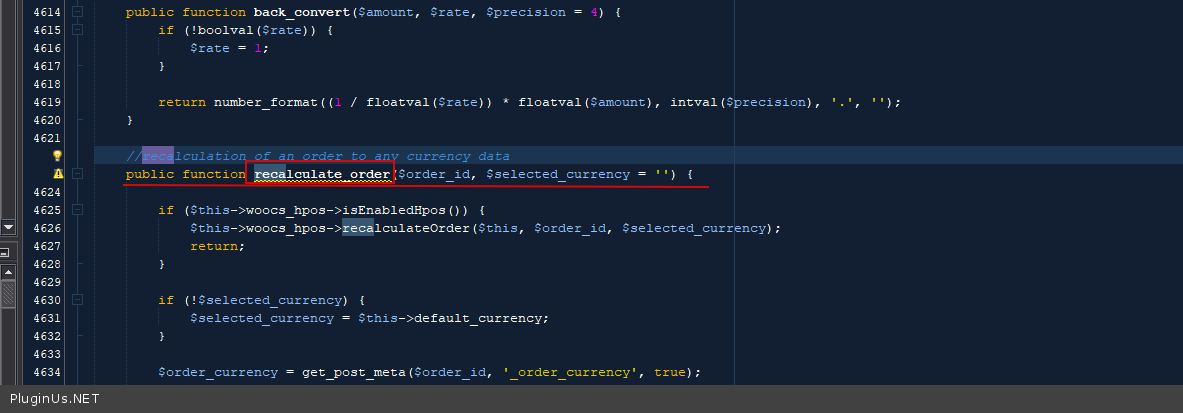Click the left panel scroll-down arrow
This screenshot has width=1183, height=413.
click(x=7, y=227)
